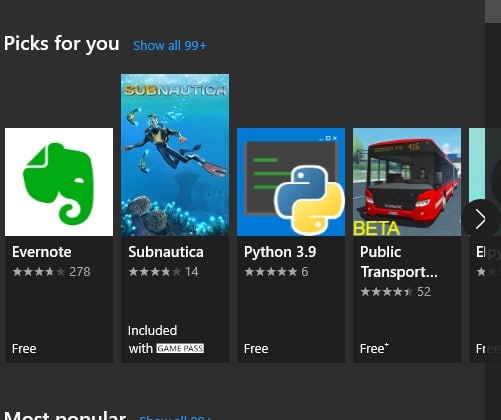Screen dimensions: 501x420
Task: Open the Python 3.9 logo tile
Action: click(291, 182)
